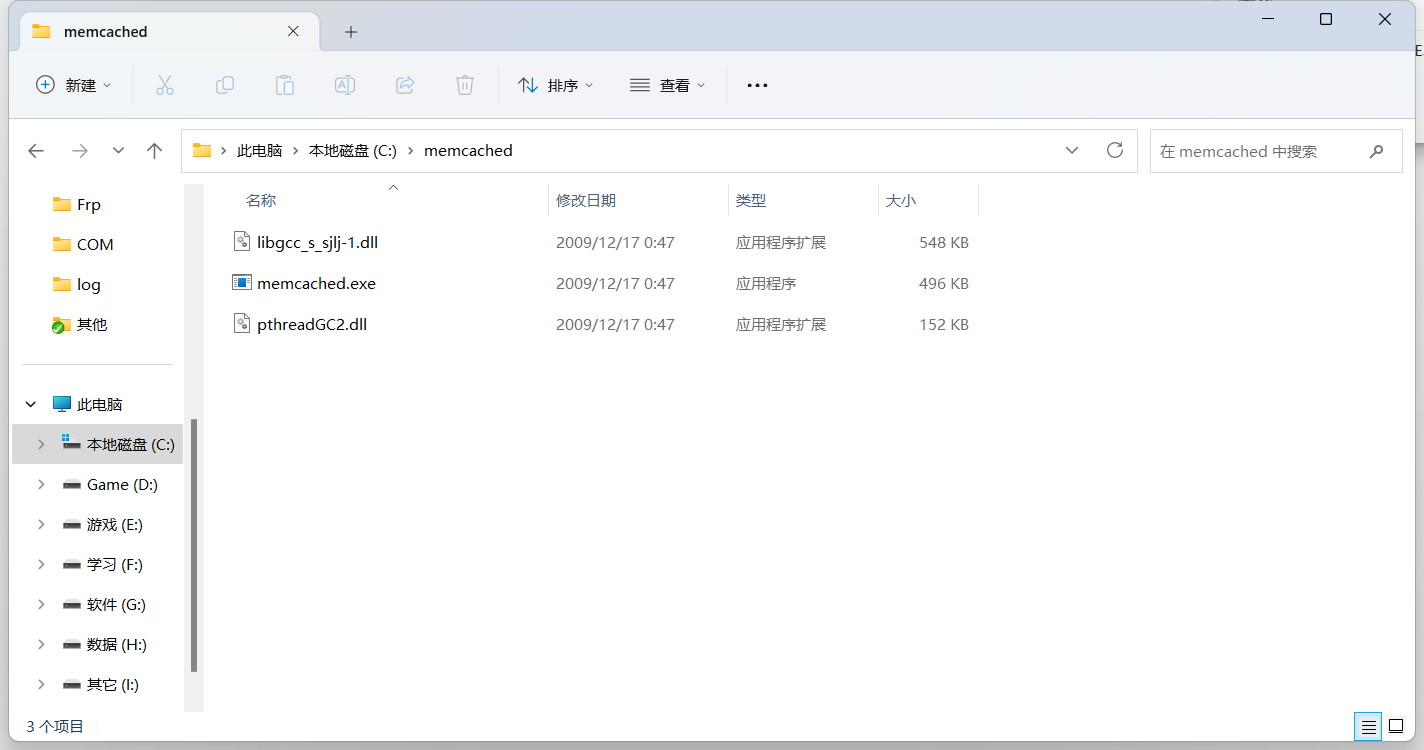Viewport: 1424px width, 750px height.
Task: Open address bar history dropdown
Action: (x=1072, y=151)
